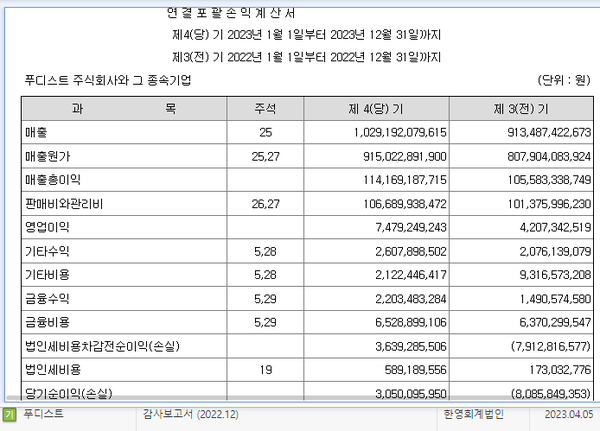The height and width of the screenshot is (431, 600).
Task: Click note 19 in 법인세비용 row
Action: click(265, 370)
